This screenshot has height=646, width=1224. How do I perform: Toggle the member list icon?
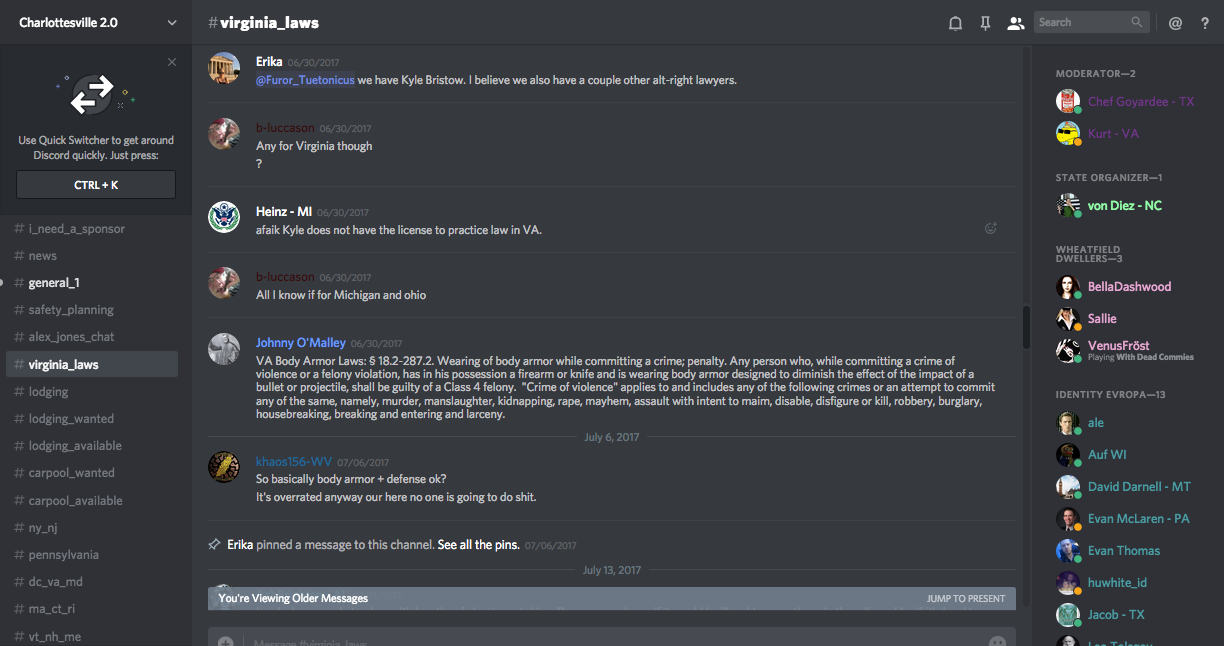pos(1015,23)
